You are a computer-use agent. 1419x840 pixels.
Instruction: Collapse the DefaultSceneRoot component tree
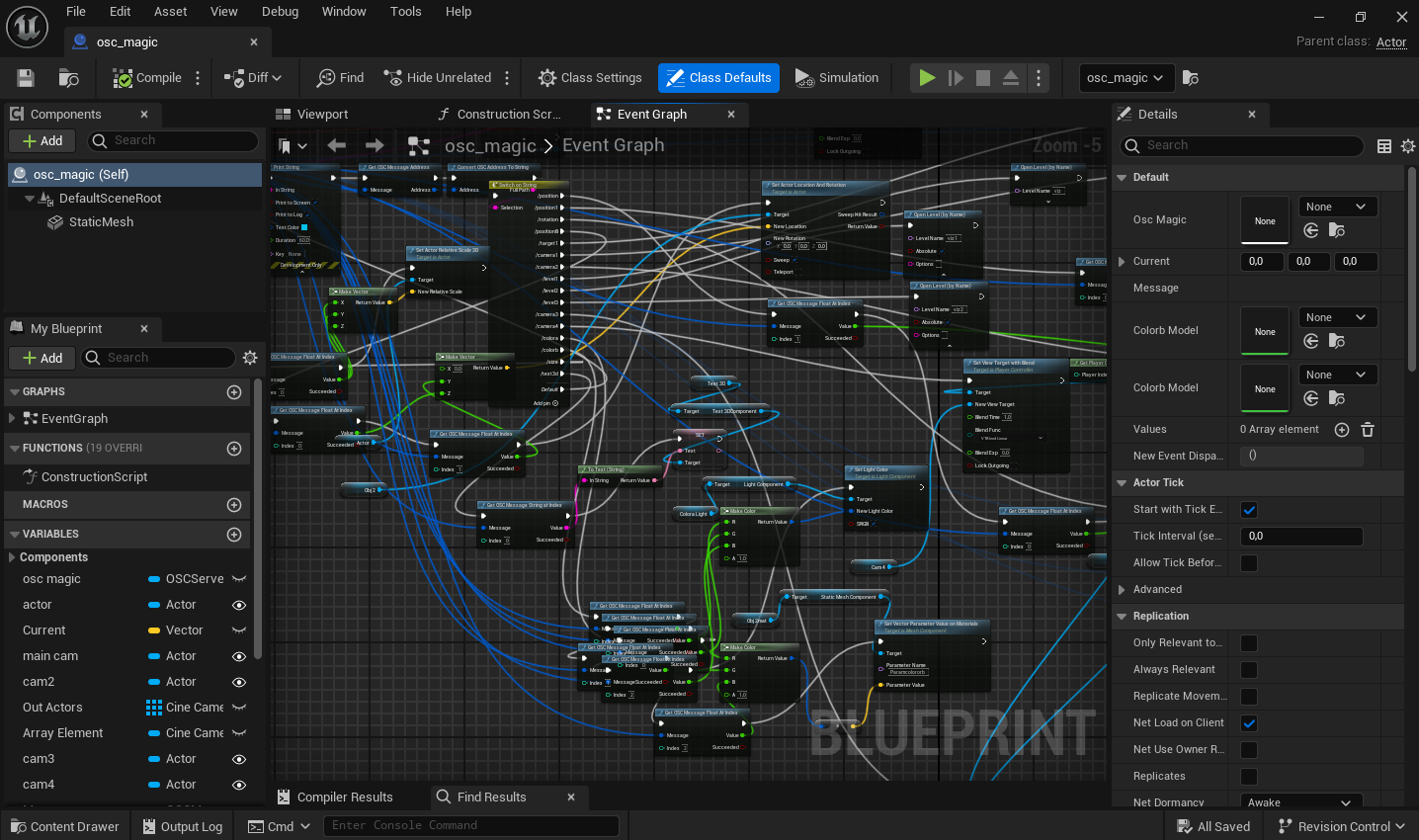tap(30, 199)
